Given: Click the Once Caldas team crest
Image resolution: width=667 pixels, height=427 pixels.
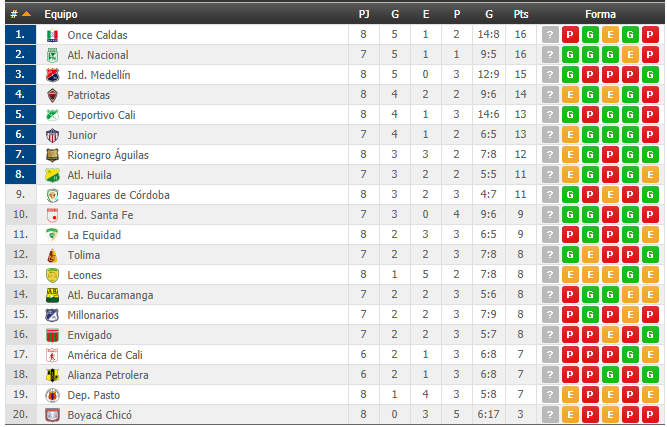Looking at the screenshot, I should [52, 35].
